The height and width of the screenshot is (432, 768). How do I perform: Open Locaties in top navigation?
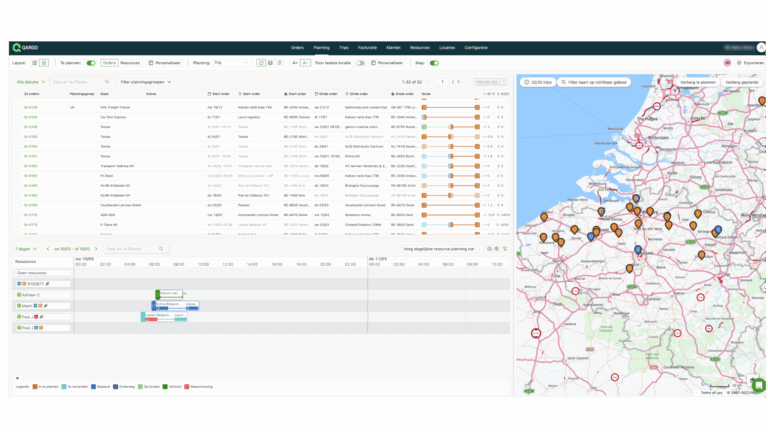[x=447, y=48]
